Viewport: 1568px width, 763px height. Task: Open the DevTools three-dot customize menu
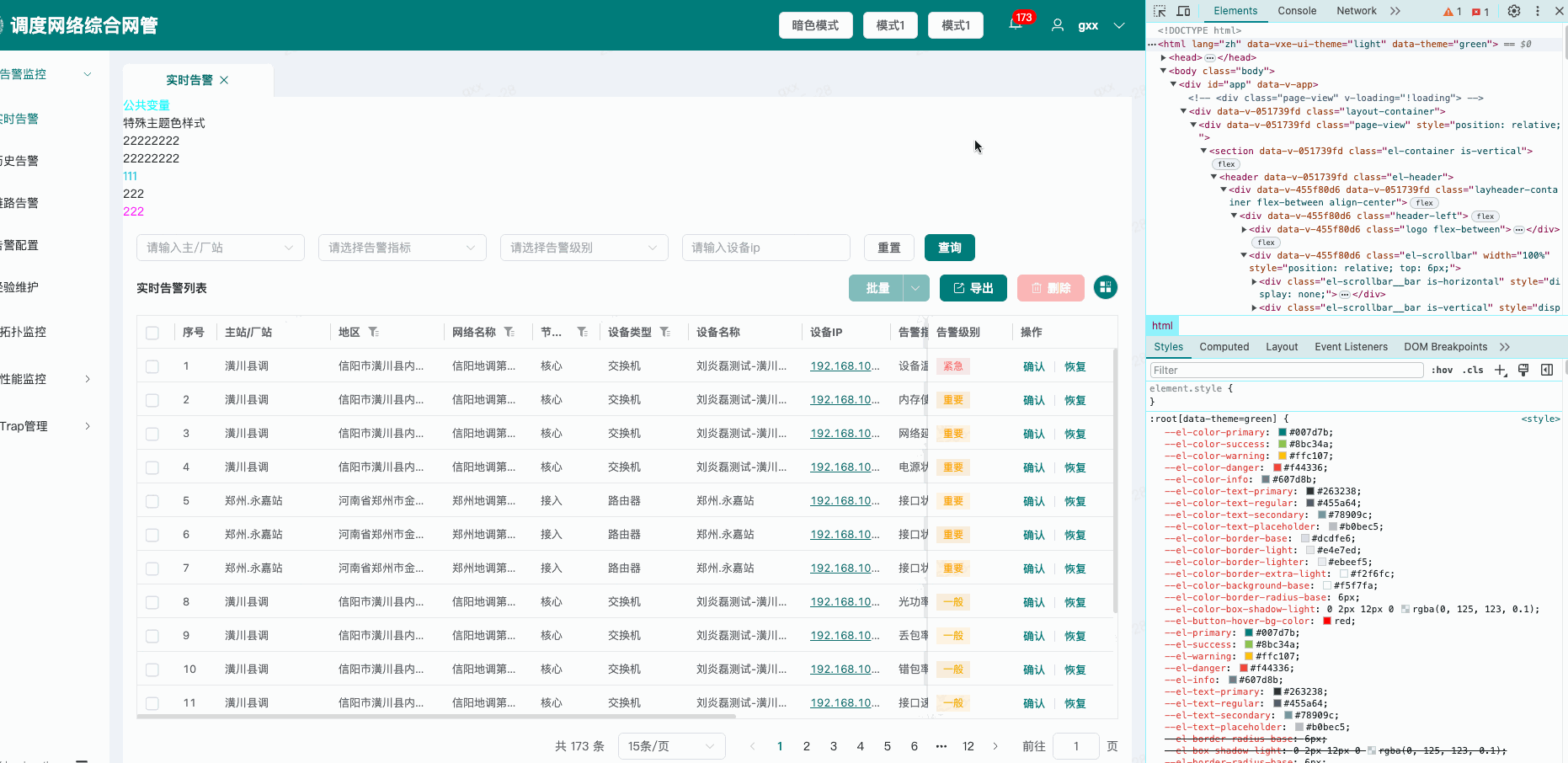point(1538,11)
